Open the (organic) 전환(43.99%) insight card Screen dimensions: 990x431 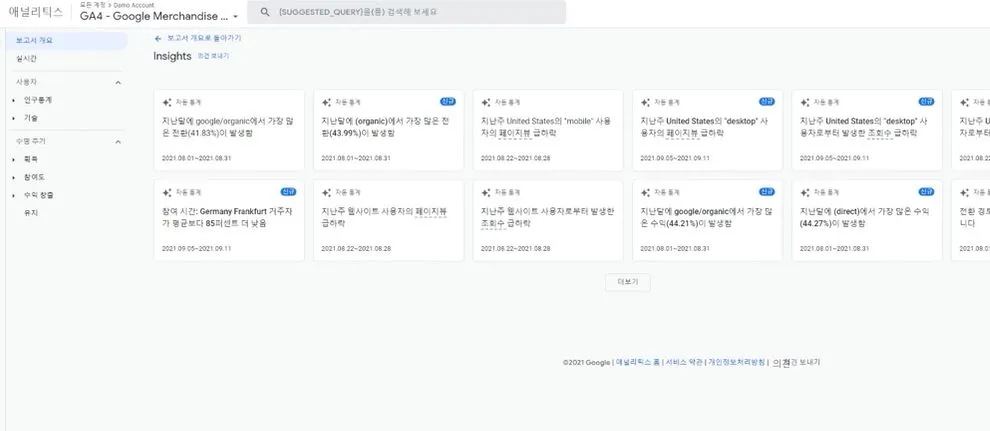(x=389, y=131)
